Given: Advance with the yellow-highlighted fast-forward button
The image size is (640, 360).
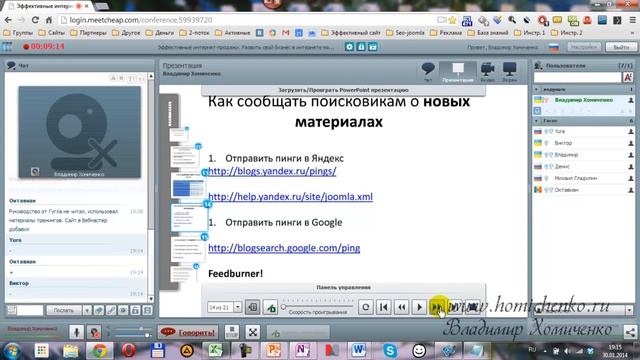Looking at the screenshot, I should click(437, 307).
